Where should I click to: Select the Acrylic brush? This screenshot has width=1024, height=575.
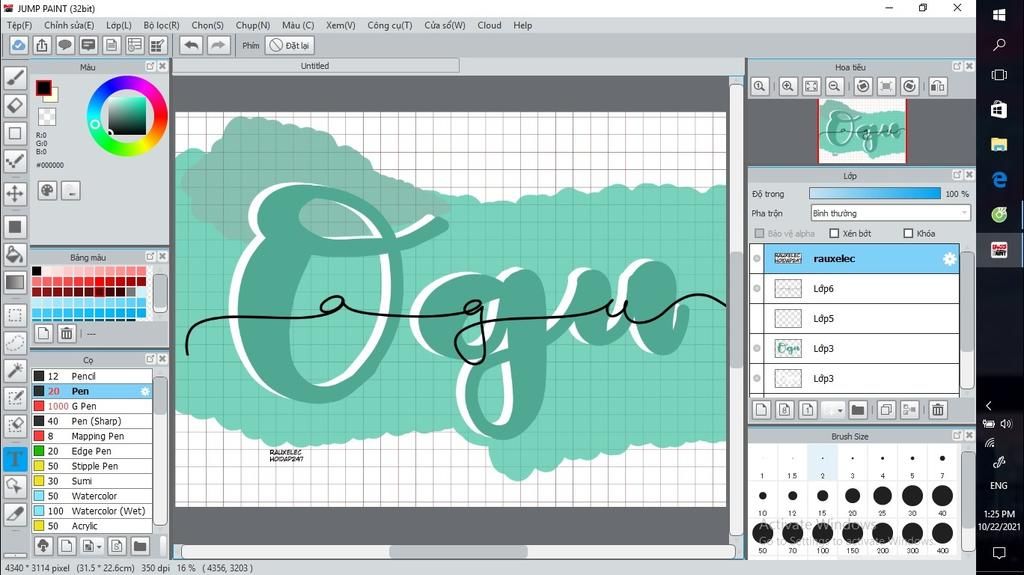pos(91,525)
